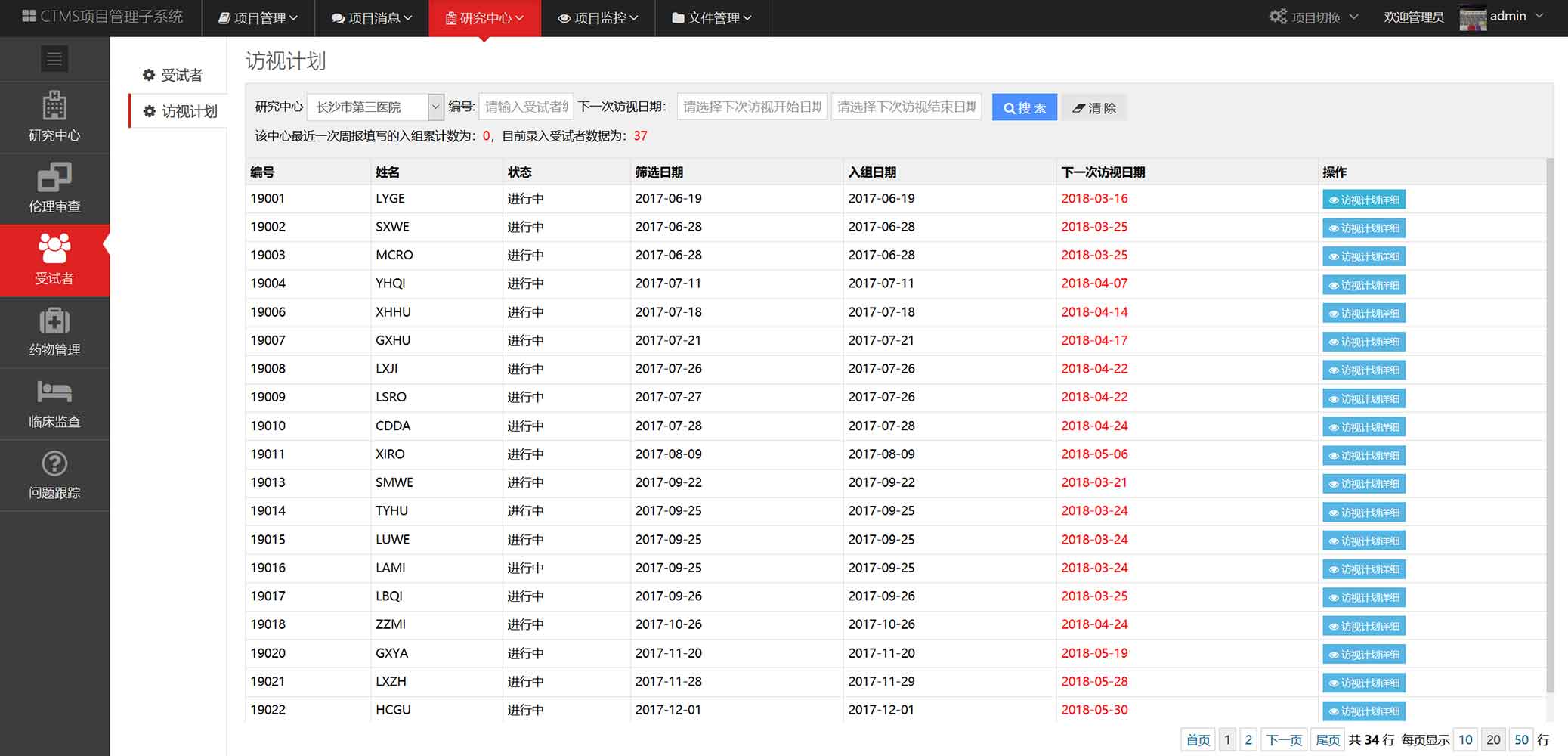The height and width of the screenshot is (756, 1568).
Task: Click the admin avatar image
Action: [x=1473, y=17]
